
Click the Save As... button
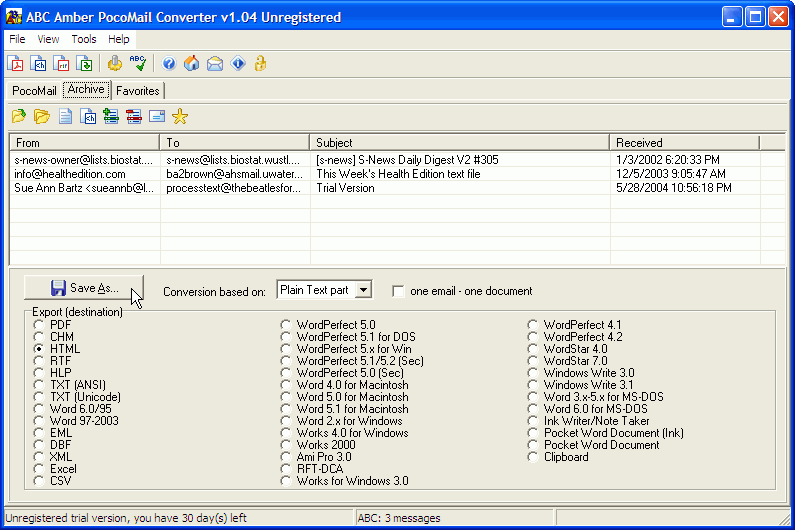click(84, 288)
